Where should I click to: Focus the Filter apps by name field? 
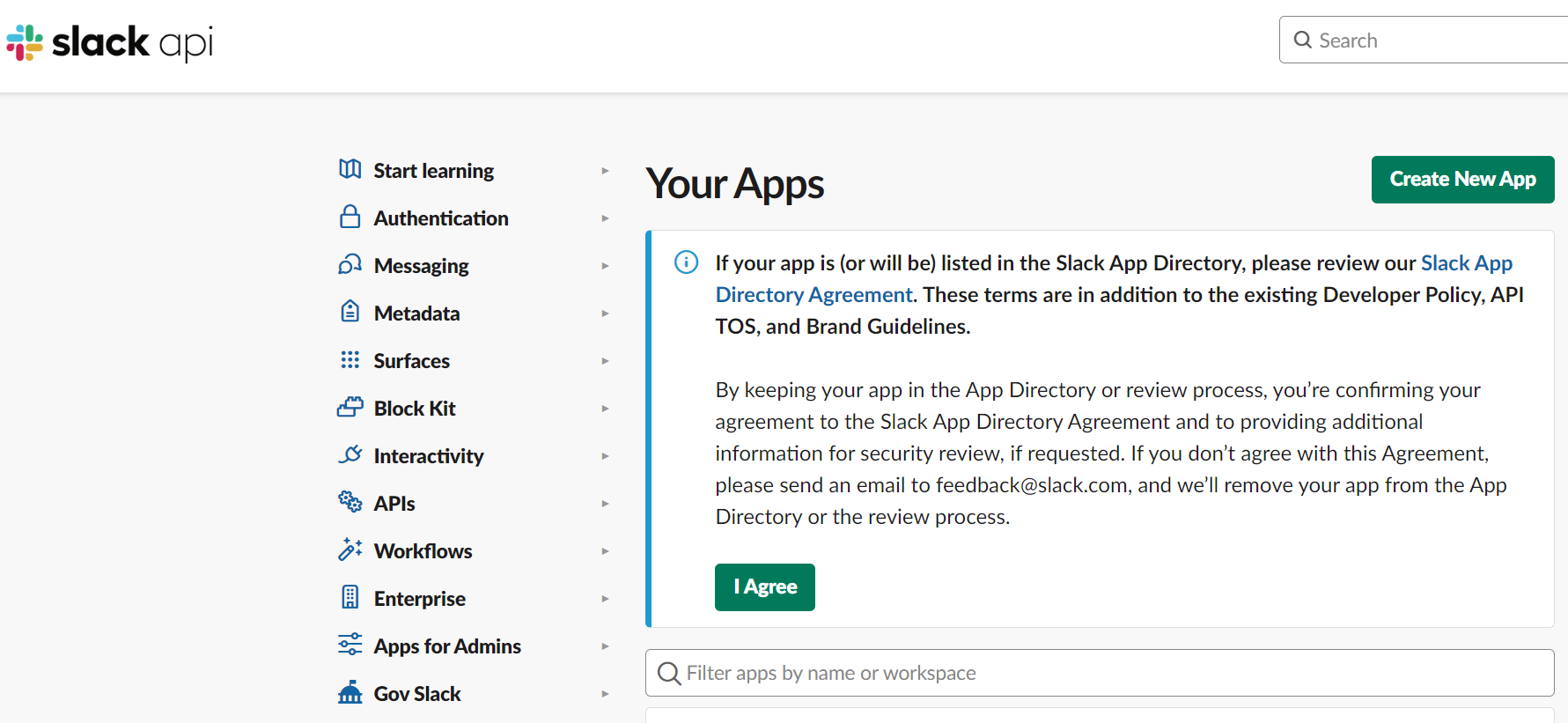(x=1100, y=674)
